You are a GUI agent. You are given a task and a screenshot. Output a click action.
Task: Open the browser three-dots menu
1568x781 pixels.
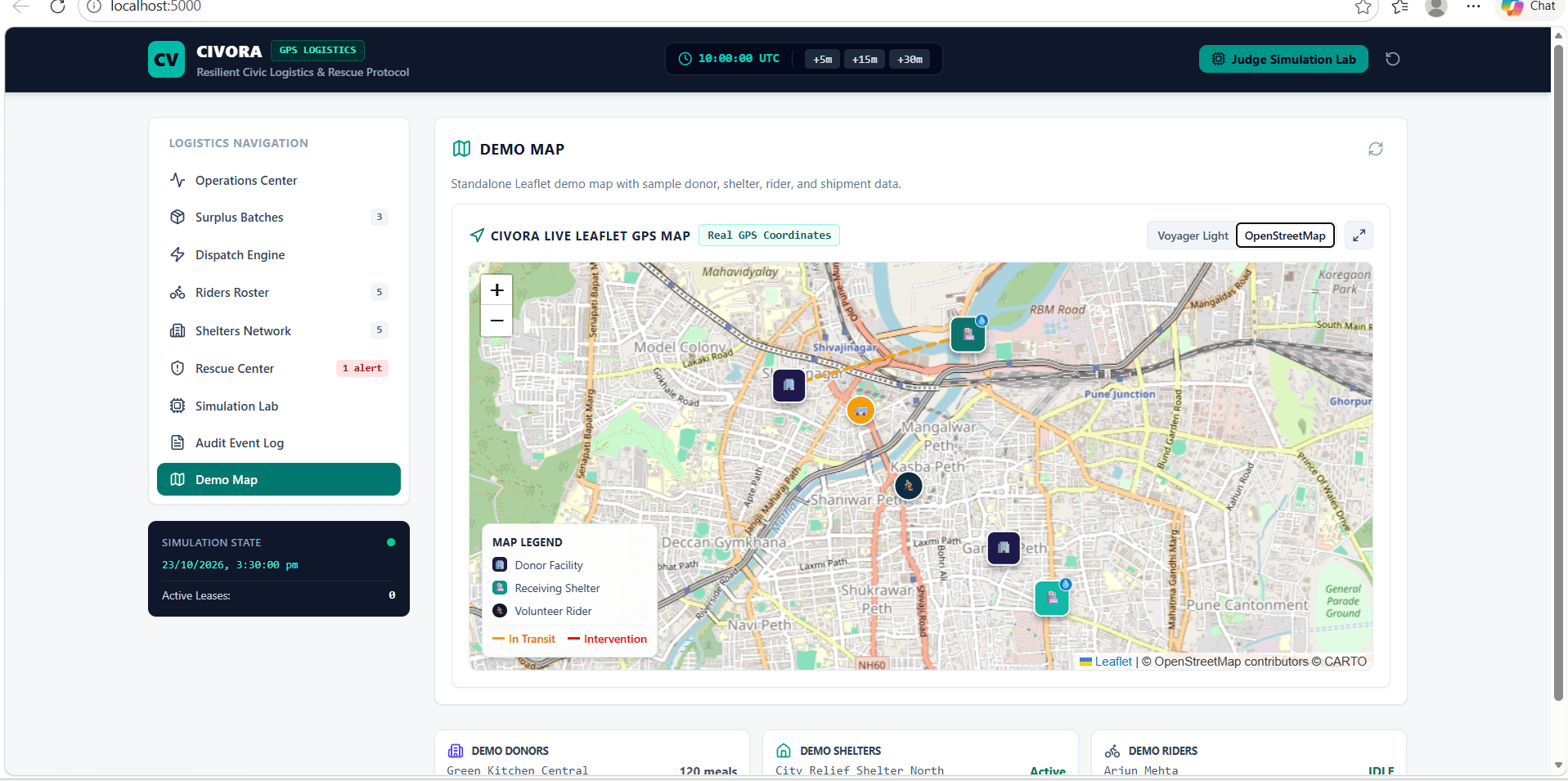(1473, 7)
